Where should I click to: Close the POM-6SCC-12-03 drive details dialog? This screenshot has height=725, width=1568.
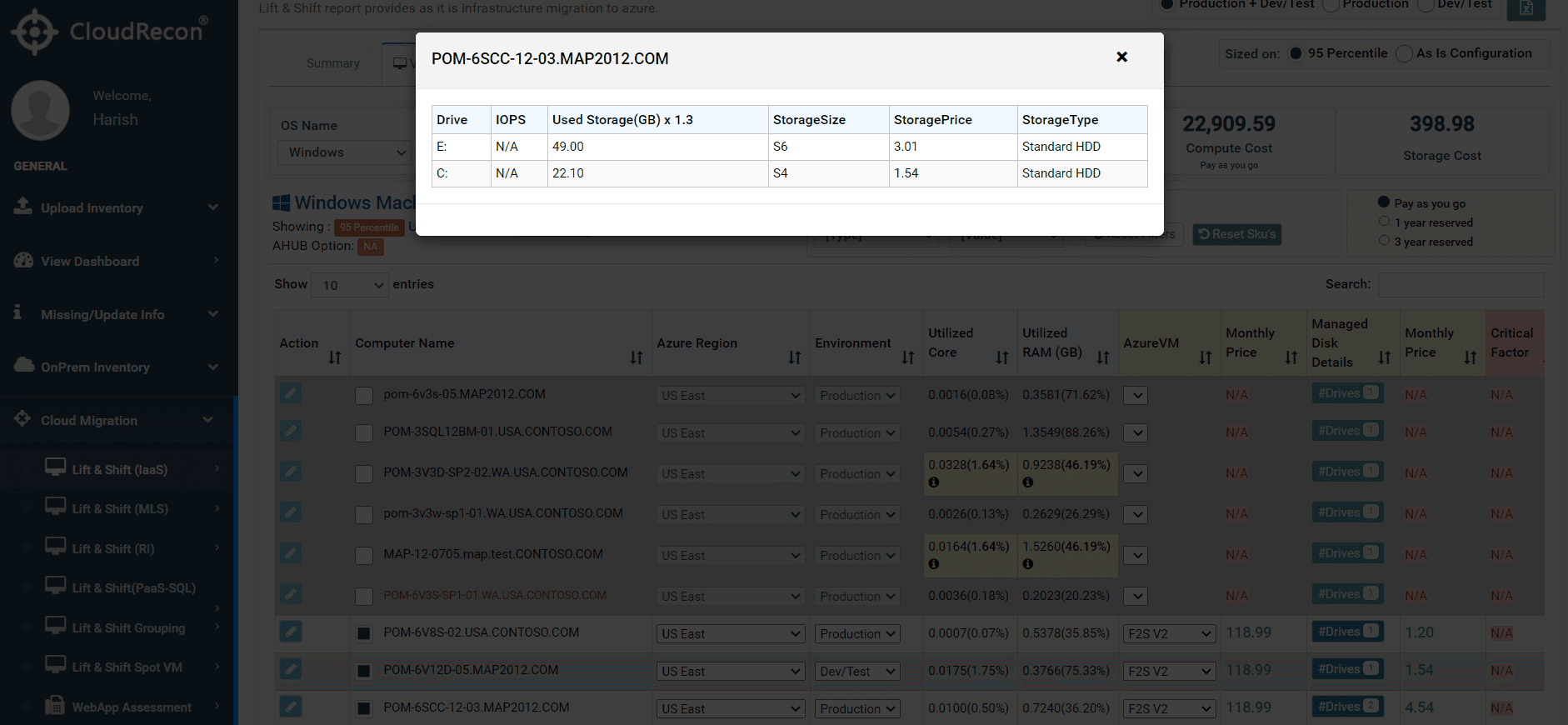click(x=1121, y=57)
